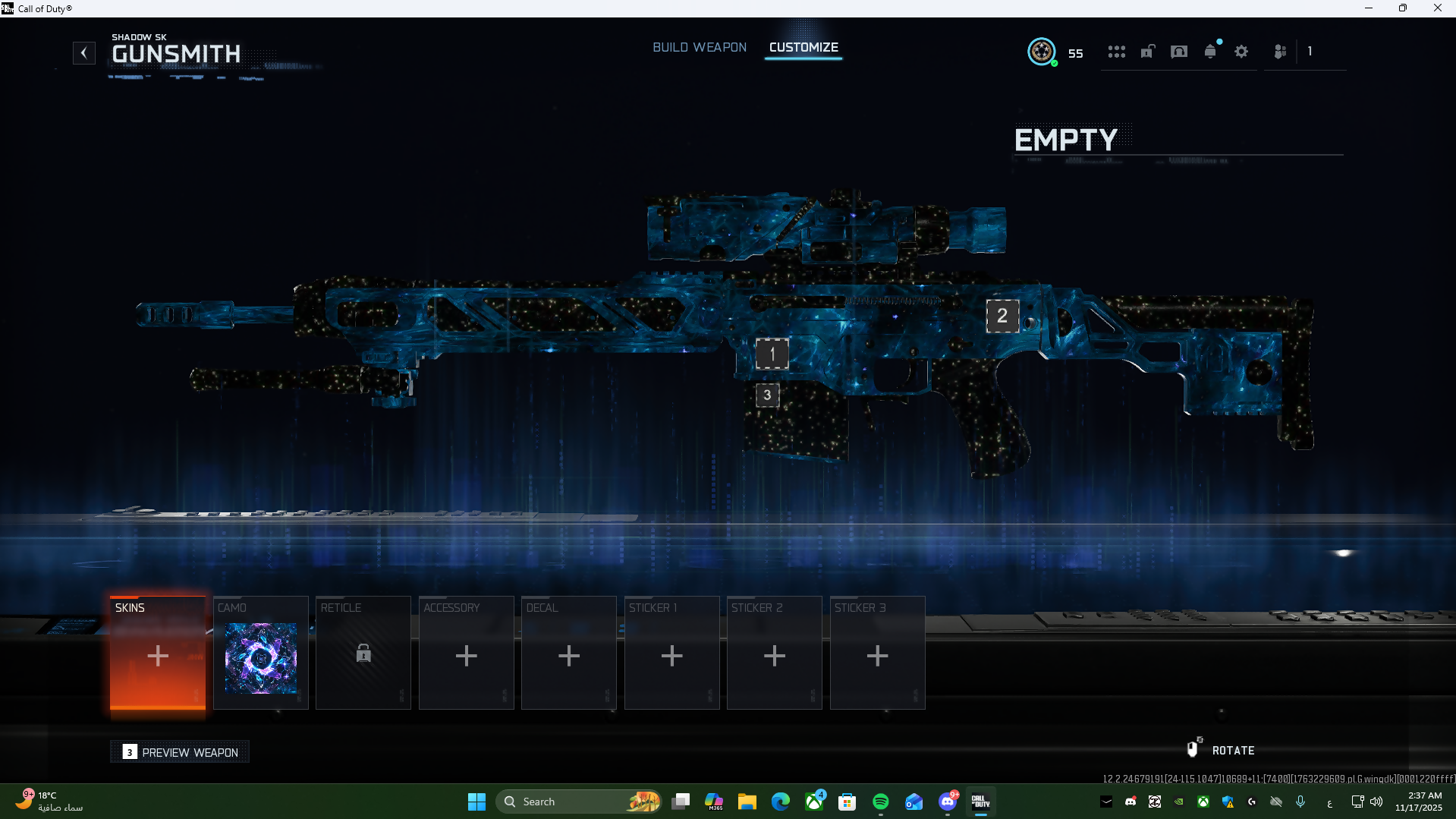Add an item in the Accessory slot
Image resolution: width=1456 pixels, height=819 pixels.
(x=467, y=654)
